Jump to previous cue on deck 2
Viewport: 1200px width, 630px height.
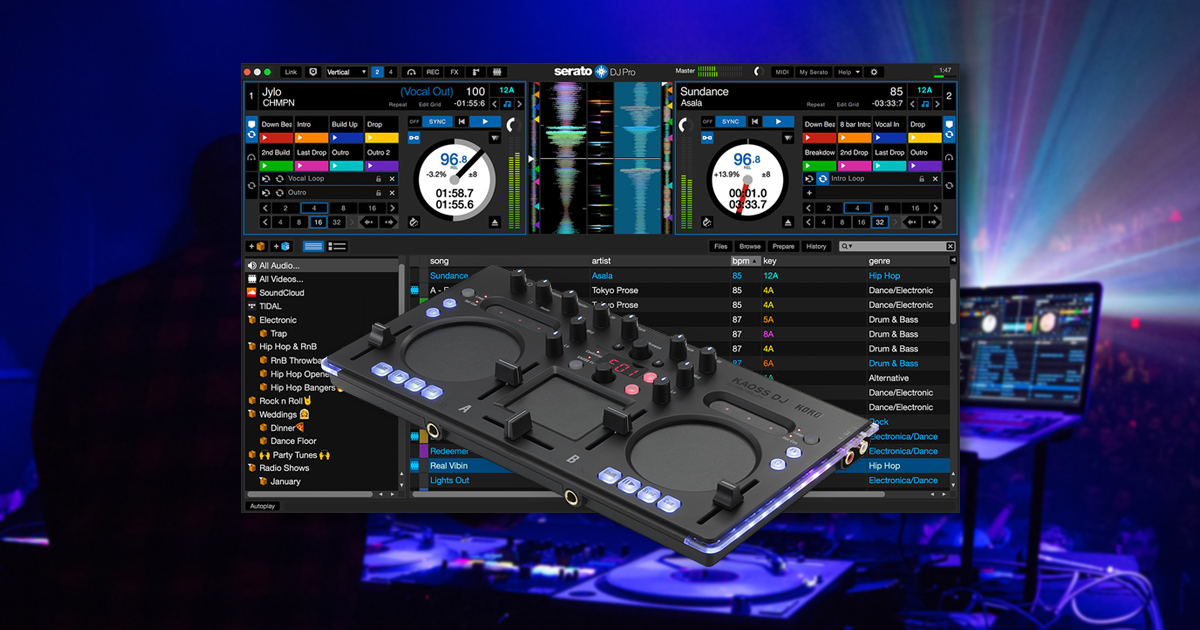pos(755,122)
